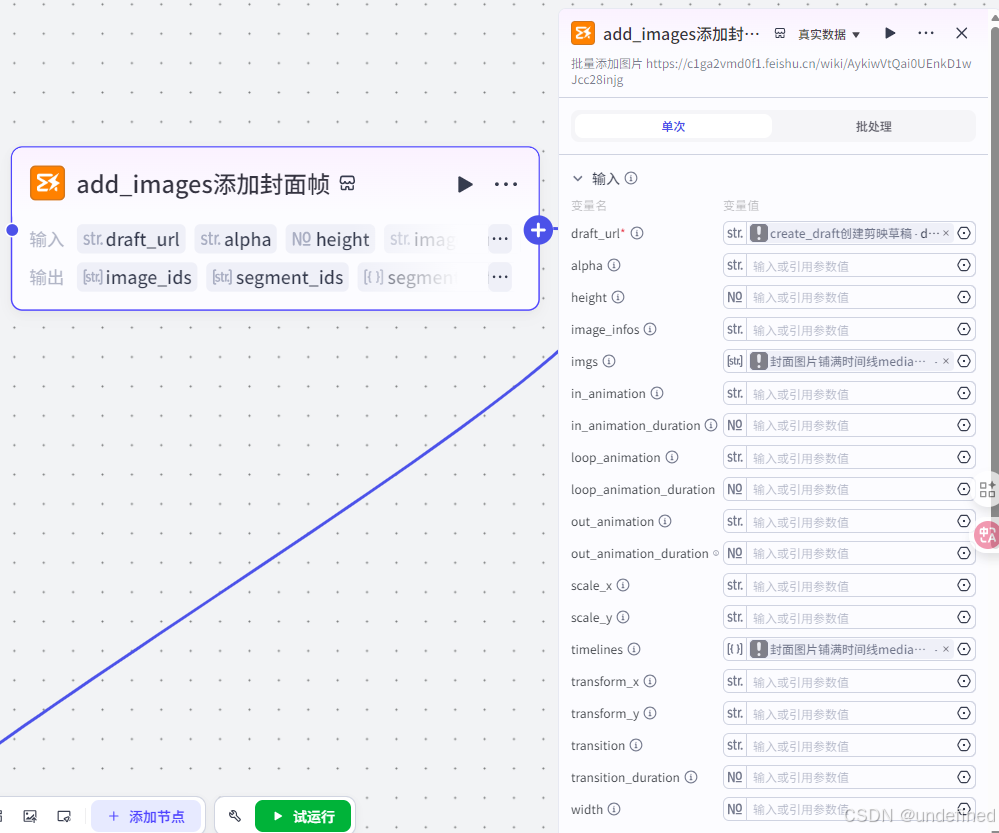Click 添加节点 button

coord(146,816)
